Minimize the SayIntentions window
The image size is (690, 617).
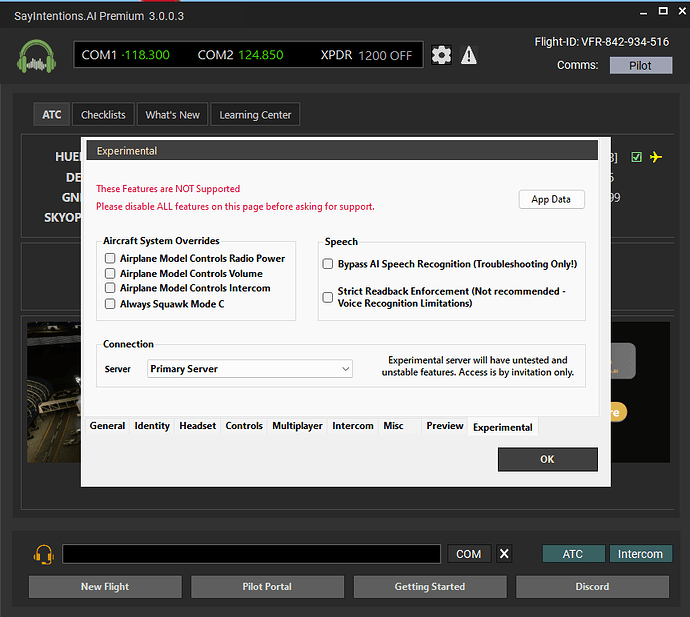coord(643,12)
